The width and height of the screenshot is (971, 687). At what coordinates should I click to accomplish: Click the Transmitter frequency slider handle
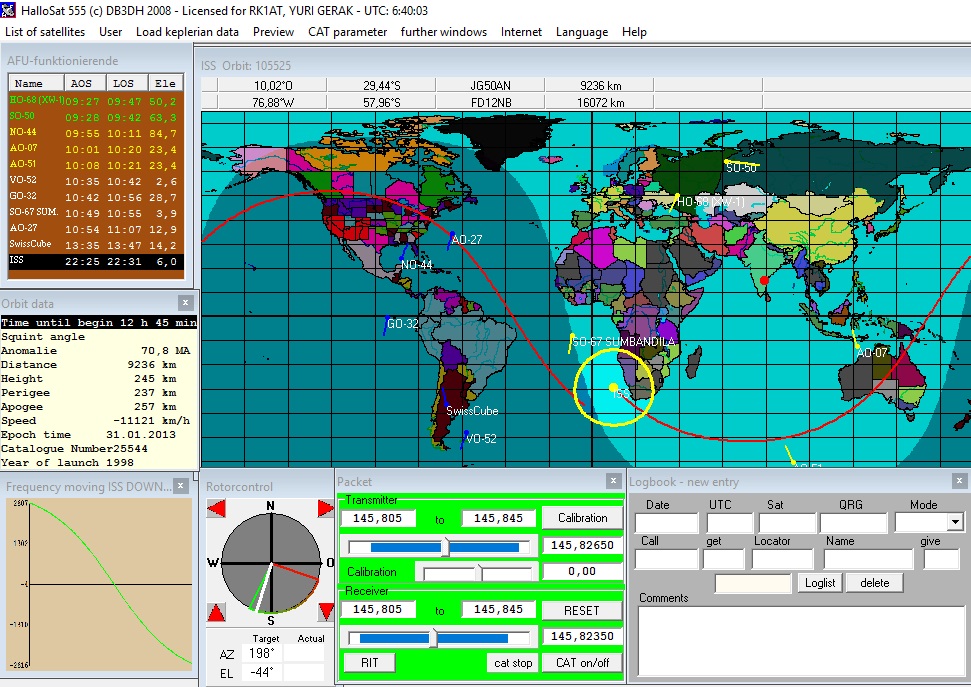(445, 546)
